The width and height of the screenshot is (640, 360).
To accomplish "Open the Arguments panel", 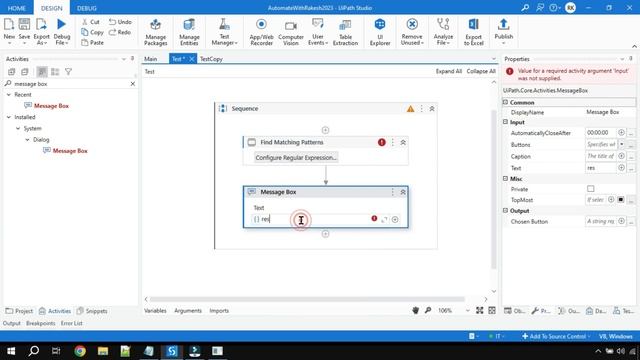I will pos(188,311).
